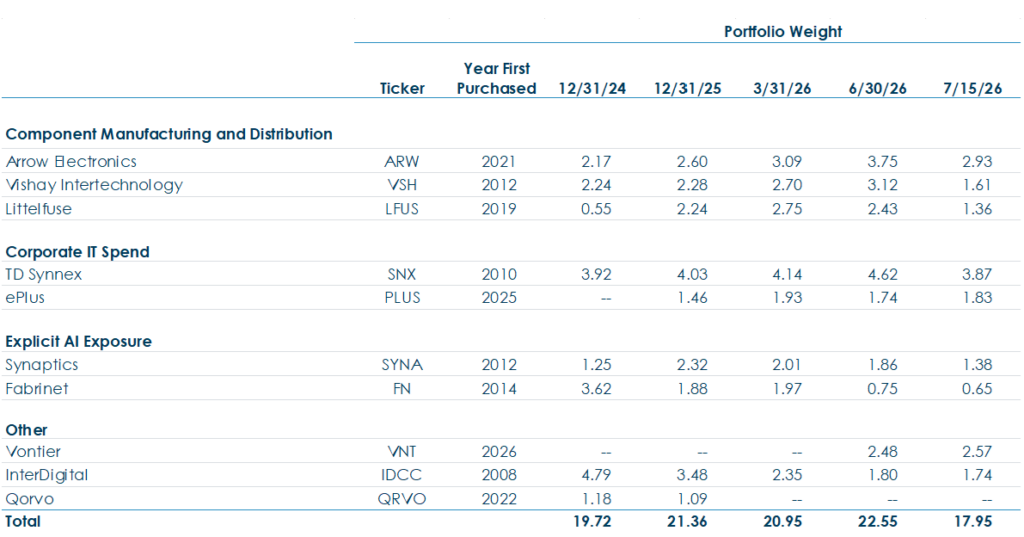Click the 'Year First Purchased' column header
This screenshot has width=1024, height=537.
496,78
